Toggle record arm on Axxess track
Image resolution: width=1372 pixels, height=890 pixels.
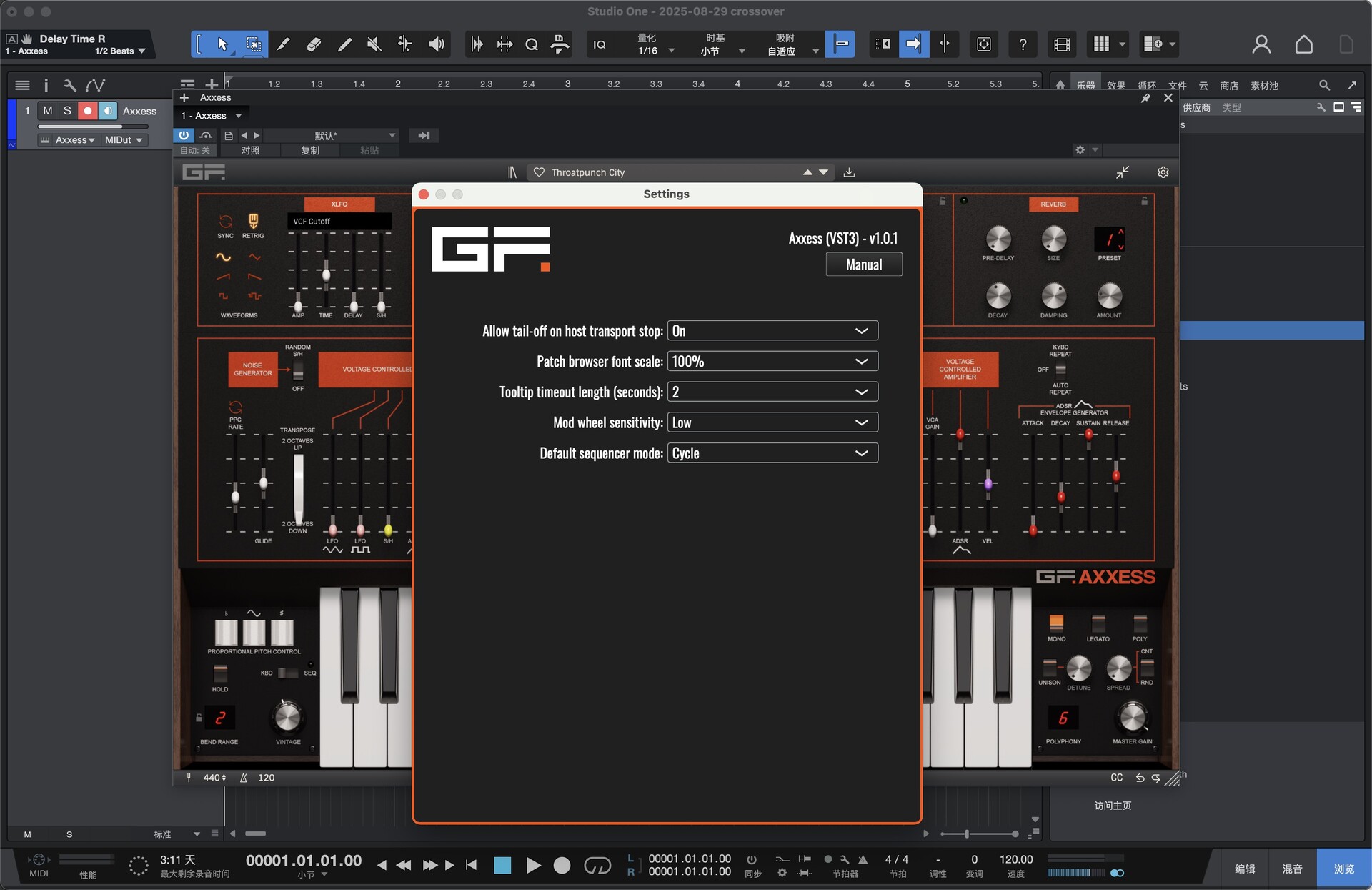pyautogui.click(x=87, y=111)
